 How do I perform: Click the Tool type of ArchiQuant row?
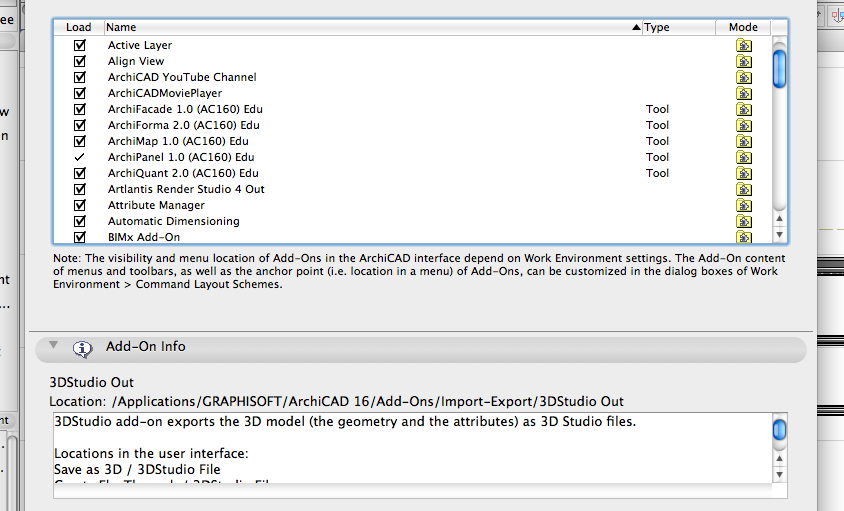(657, 173)
